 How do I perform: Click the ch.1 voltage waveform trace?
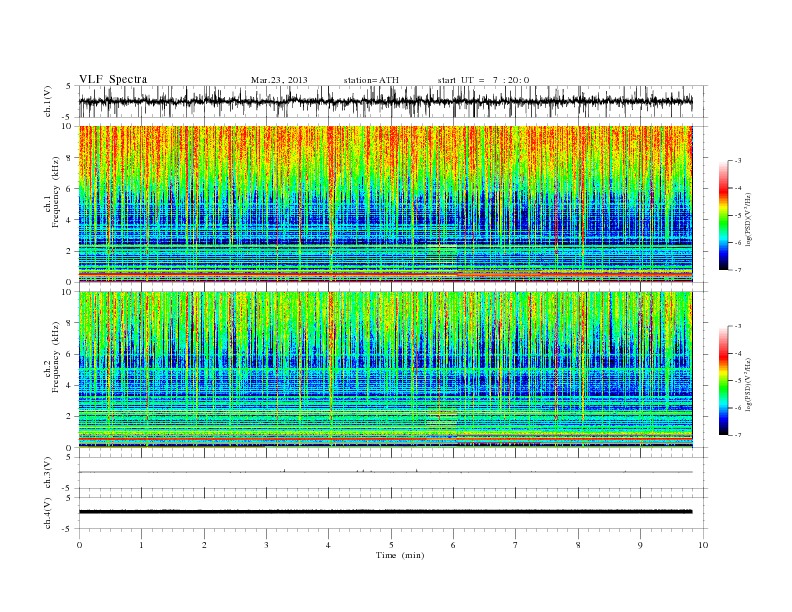coord(385,101)
